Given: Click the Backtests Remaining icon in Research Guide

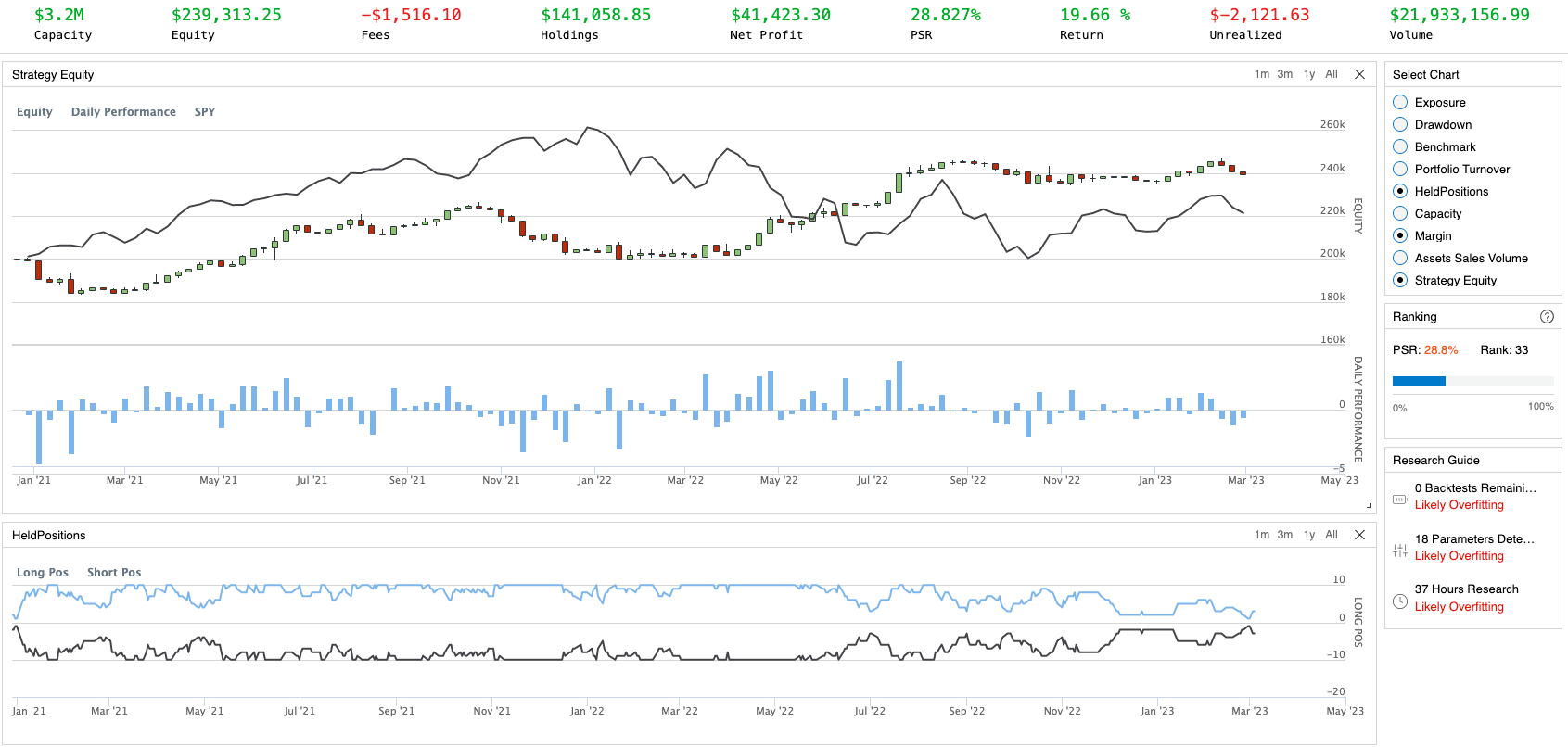Looking at the screenshot, I should click(x=1400, y=499).
